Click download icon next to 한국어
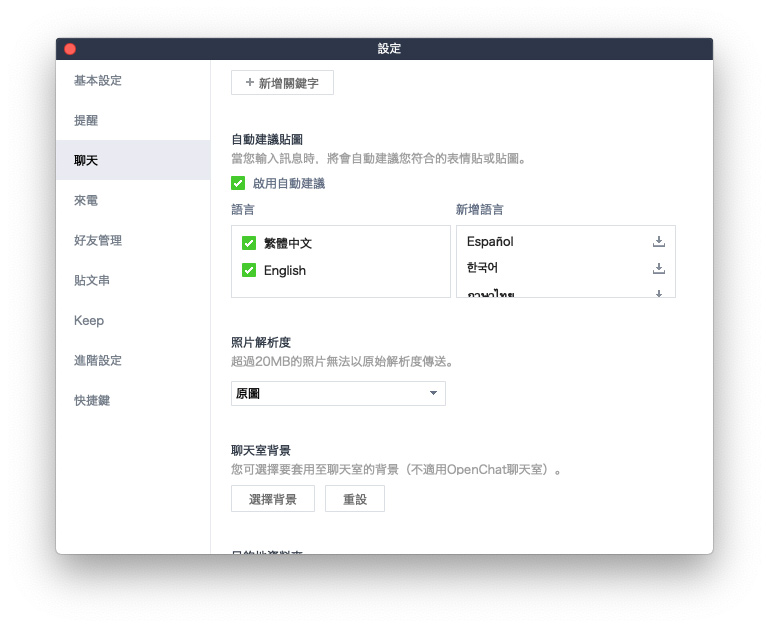This screenshot has height=628, width=769. tap(658, 268)
